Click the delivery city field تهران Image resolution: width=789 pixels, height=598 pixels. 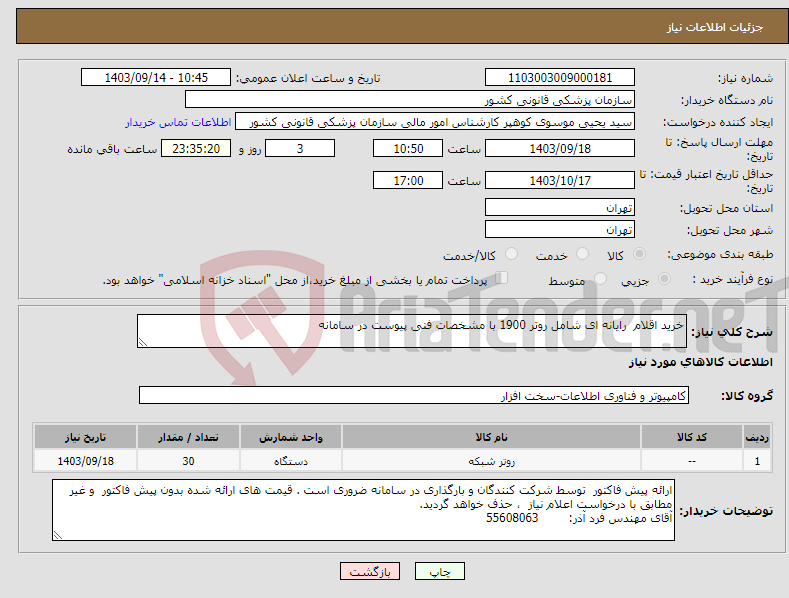560,230
